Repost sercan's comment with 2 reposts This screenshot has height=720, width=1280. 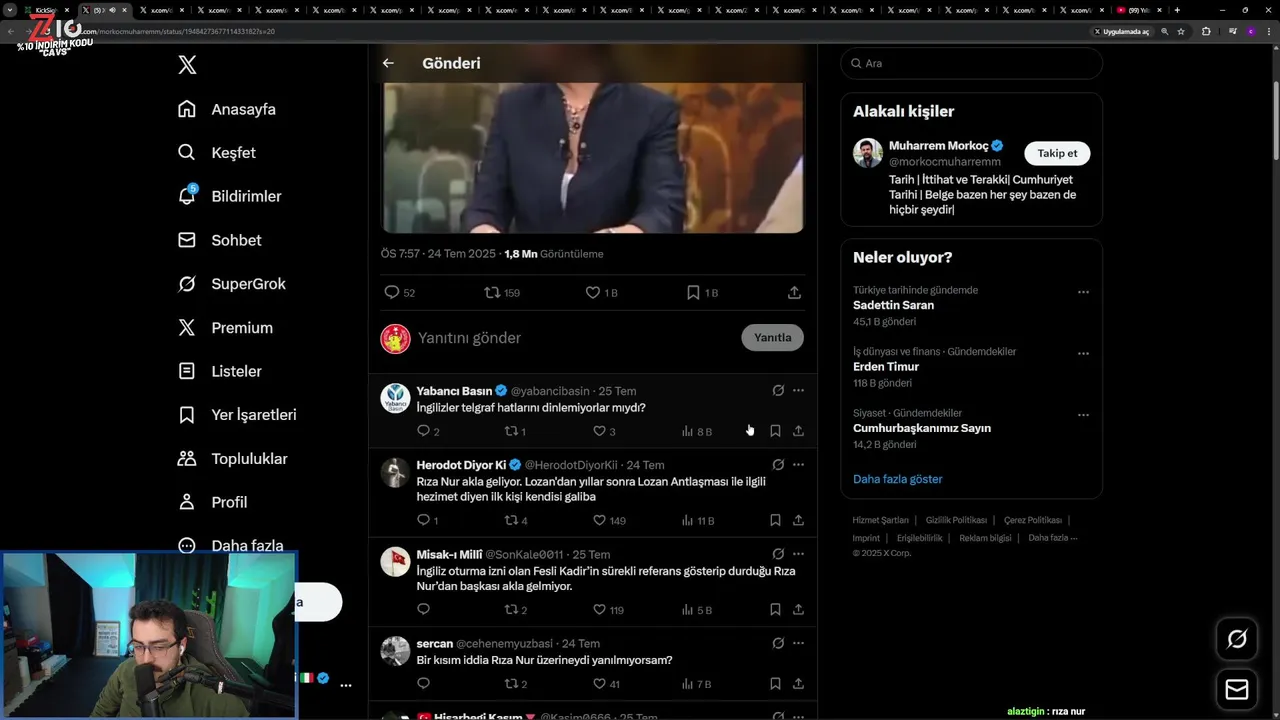515,684
